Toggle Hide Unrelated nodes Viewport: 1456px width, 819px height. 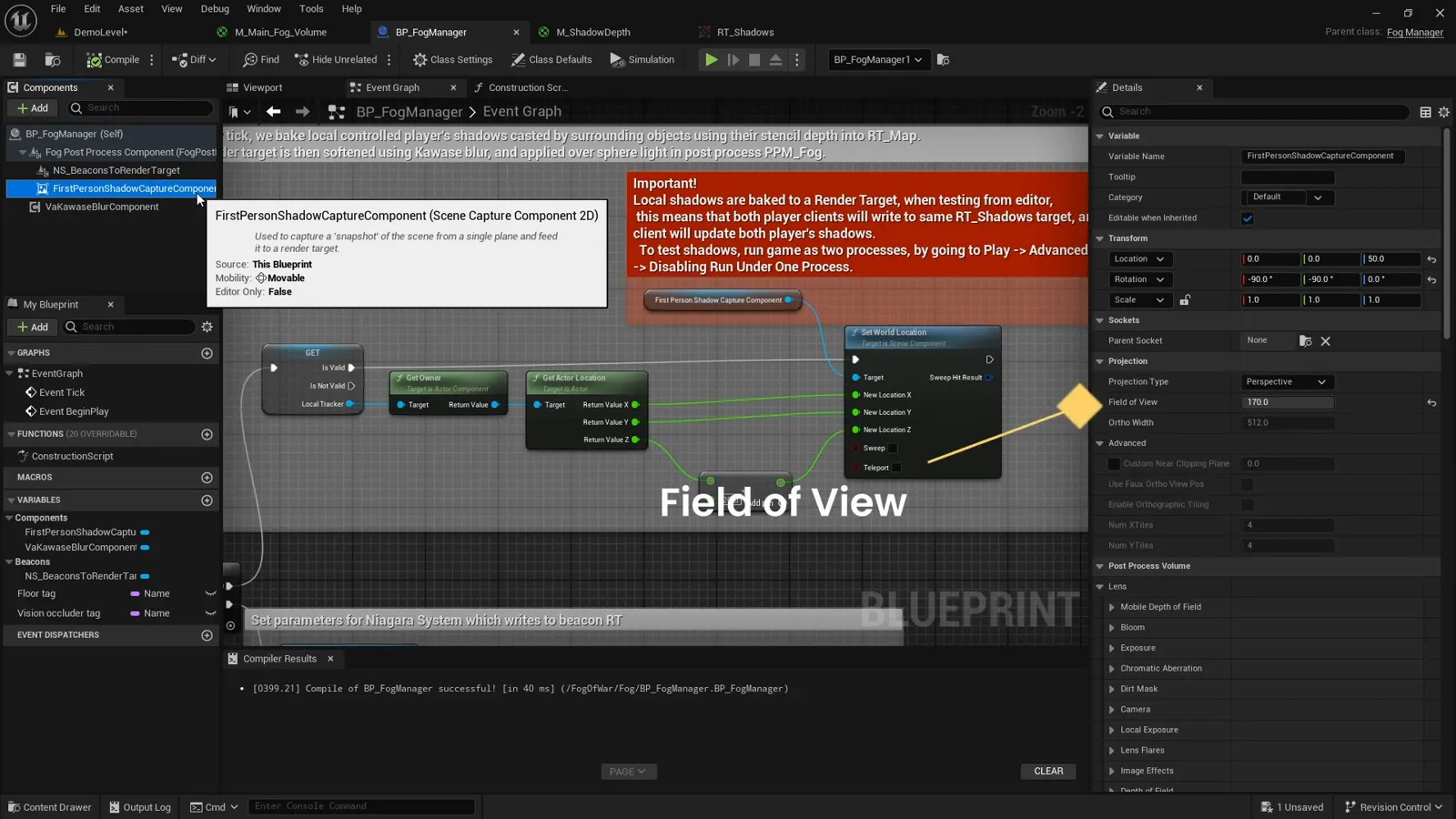coord(336,60)
